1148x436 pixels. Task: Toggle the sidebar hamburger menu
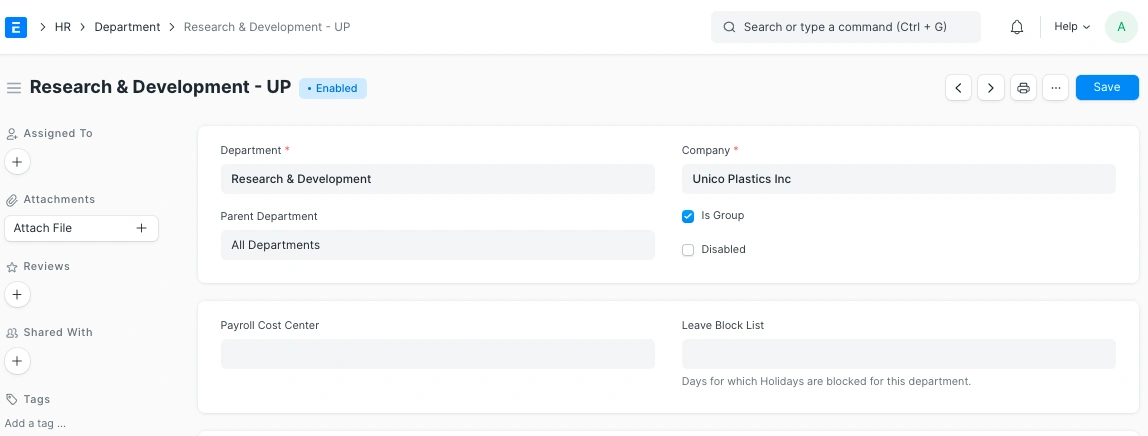pyautogui.click(x=14, y=88)
